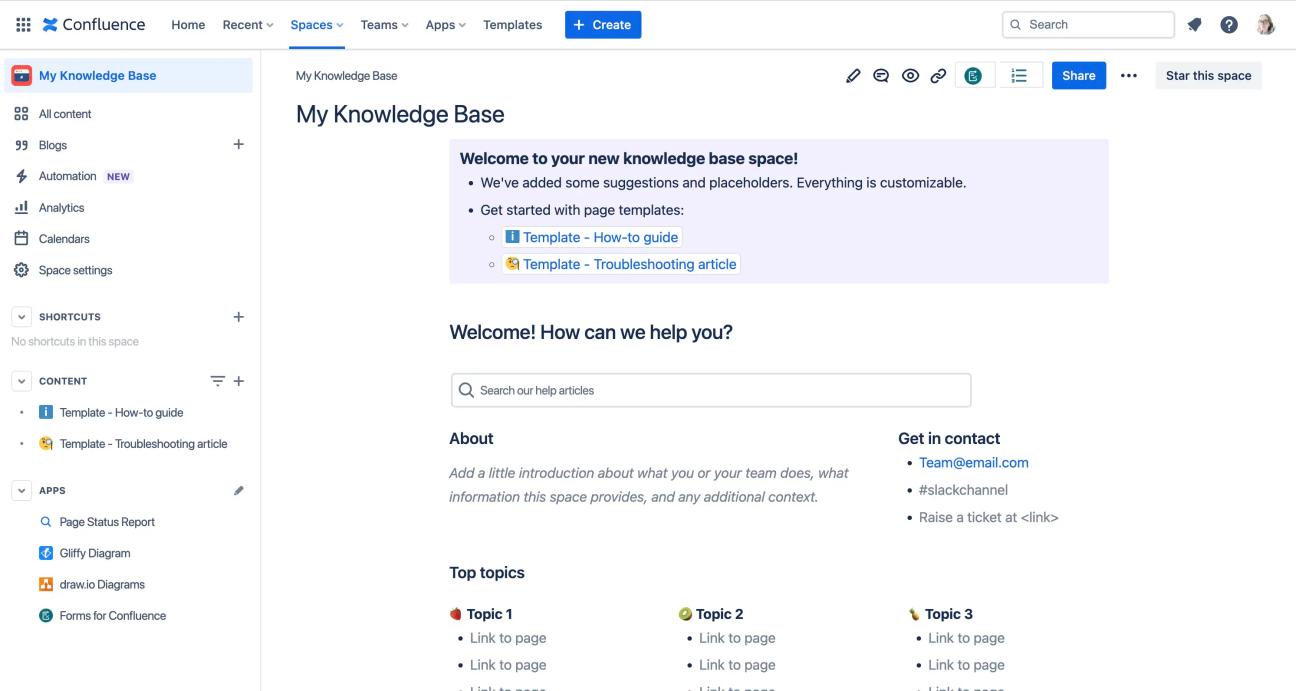Open the Spaces dropdown menu
Viewport: 1296px width, 691px height.
(x=314, y=24)
